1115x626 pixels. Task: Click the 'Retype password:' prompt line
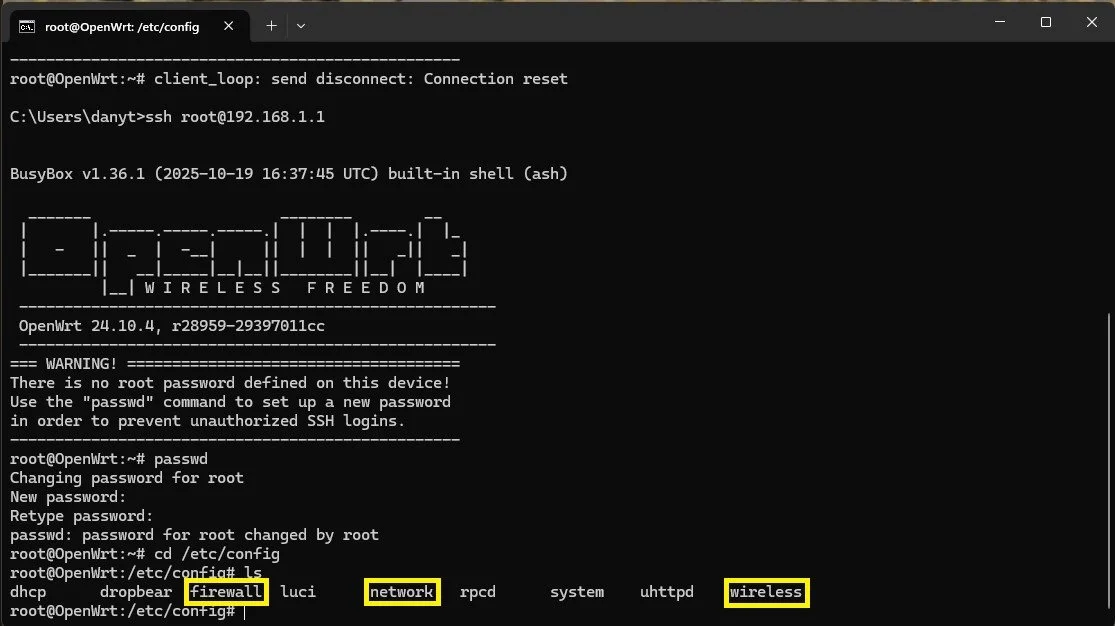pyautogui.click(x=81, y=516)
